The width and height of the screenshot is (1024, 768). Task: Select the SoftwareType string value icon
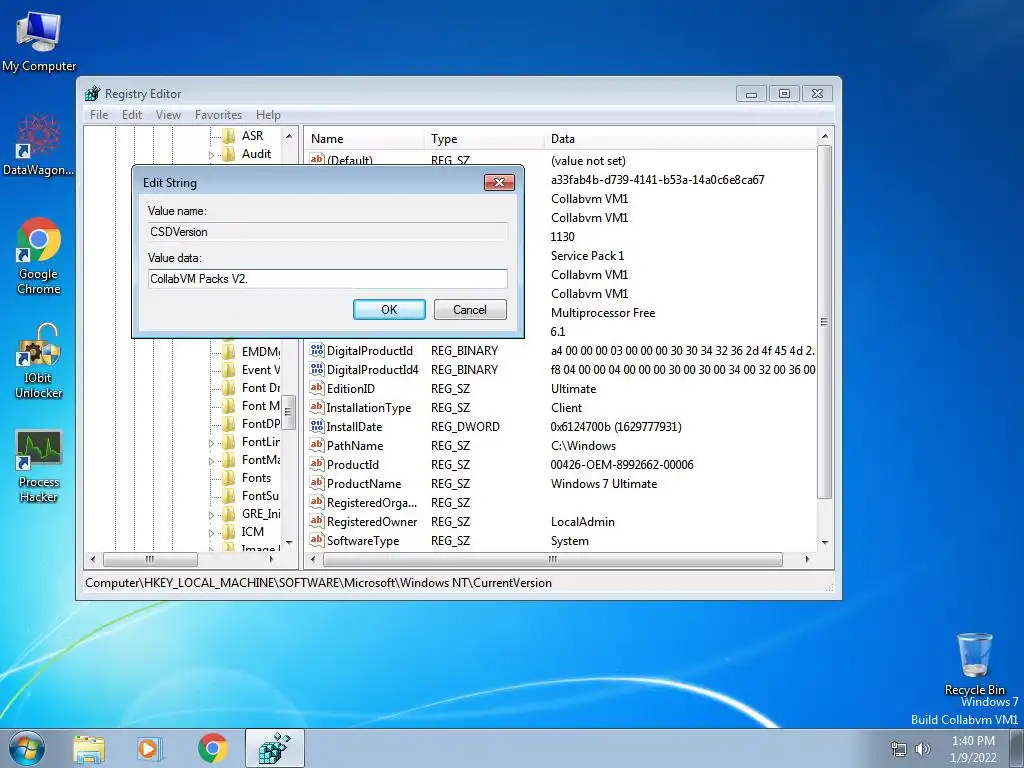tap(317, 539)
